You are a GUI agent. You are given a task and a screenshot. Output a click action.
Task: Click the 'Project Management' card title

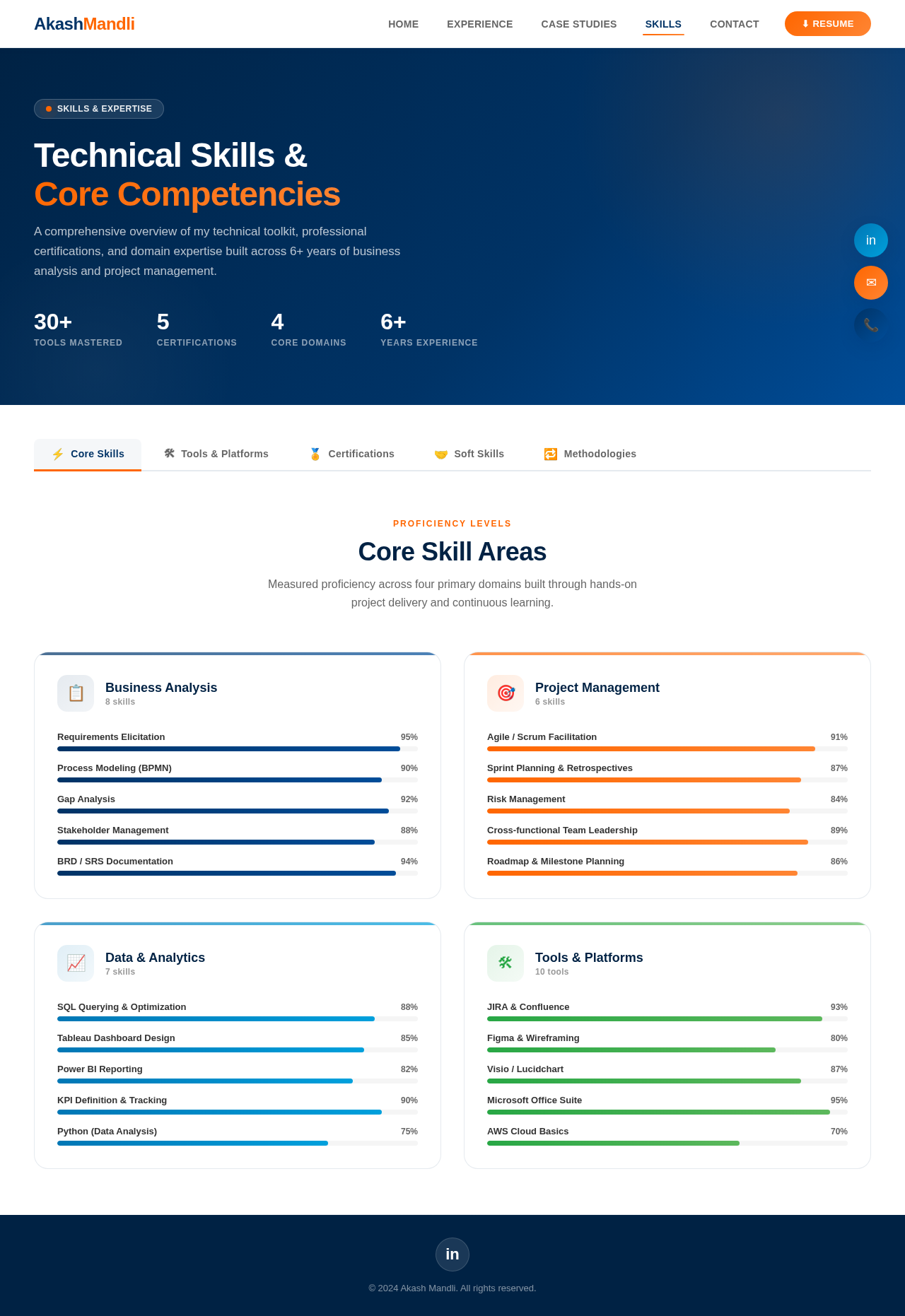tap(597, 688)
